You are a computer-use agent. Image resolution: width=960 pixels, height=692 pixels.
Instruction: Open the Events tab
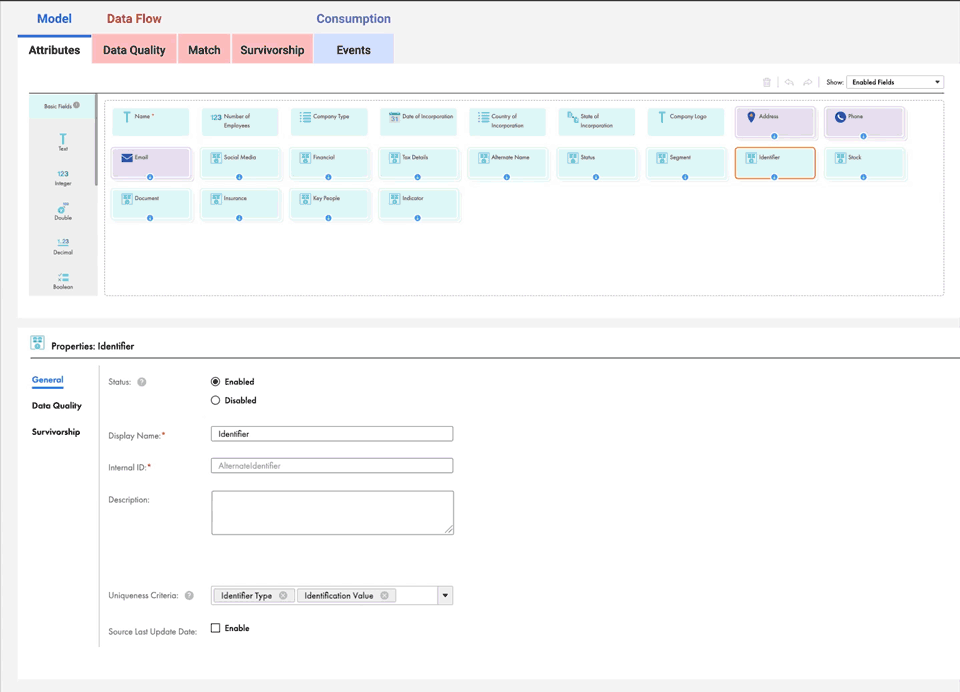pyautogui.click(x=353, y=48)
